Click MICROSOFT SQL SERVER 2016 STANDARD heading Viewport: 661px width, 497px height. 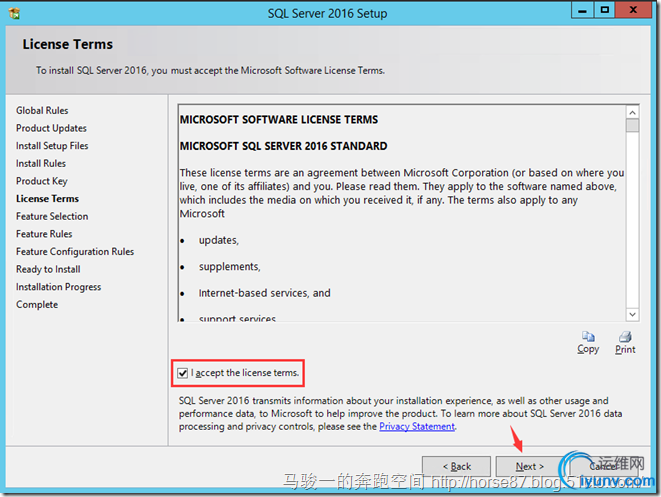[x=284, y=146]
